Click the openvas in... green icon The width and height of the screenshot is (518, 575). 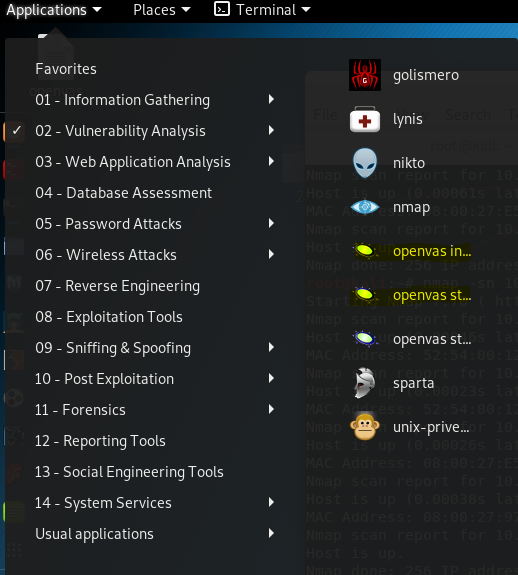pos(364,251)
